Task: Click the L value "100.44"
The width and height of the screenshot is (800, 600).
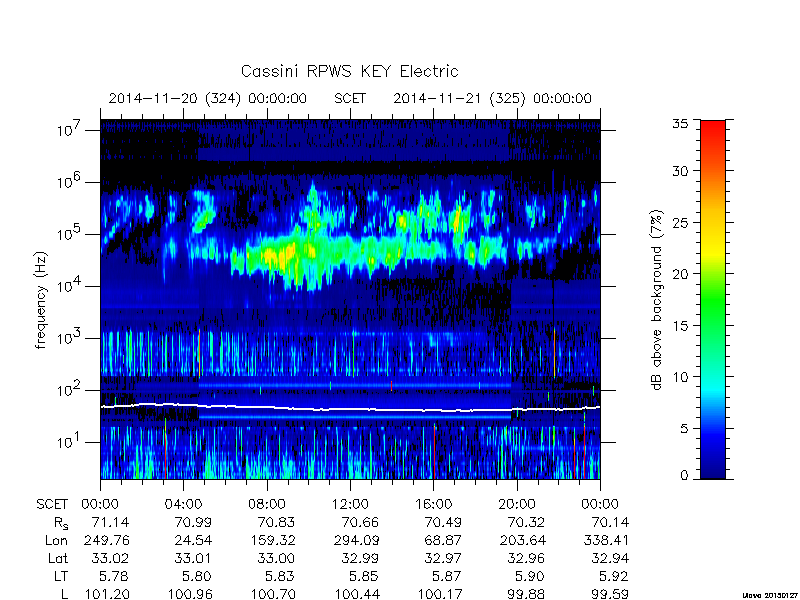Action: (x=357, y=594)
